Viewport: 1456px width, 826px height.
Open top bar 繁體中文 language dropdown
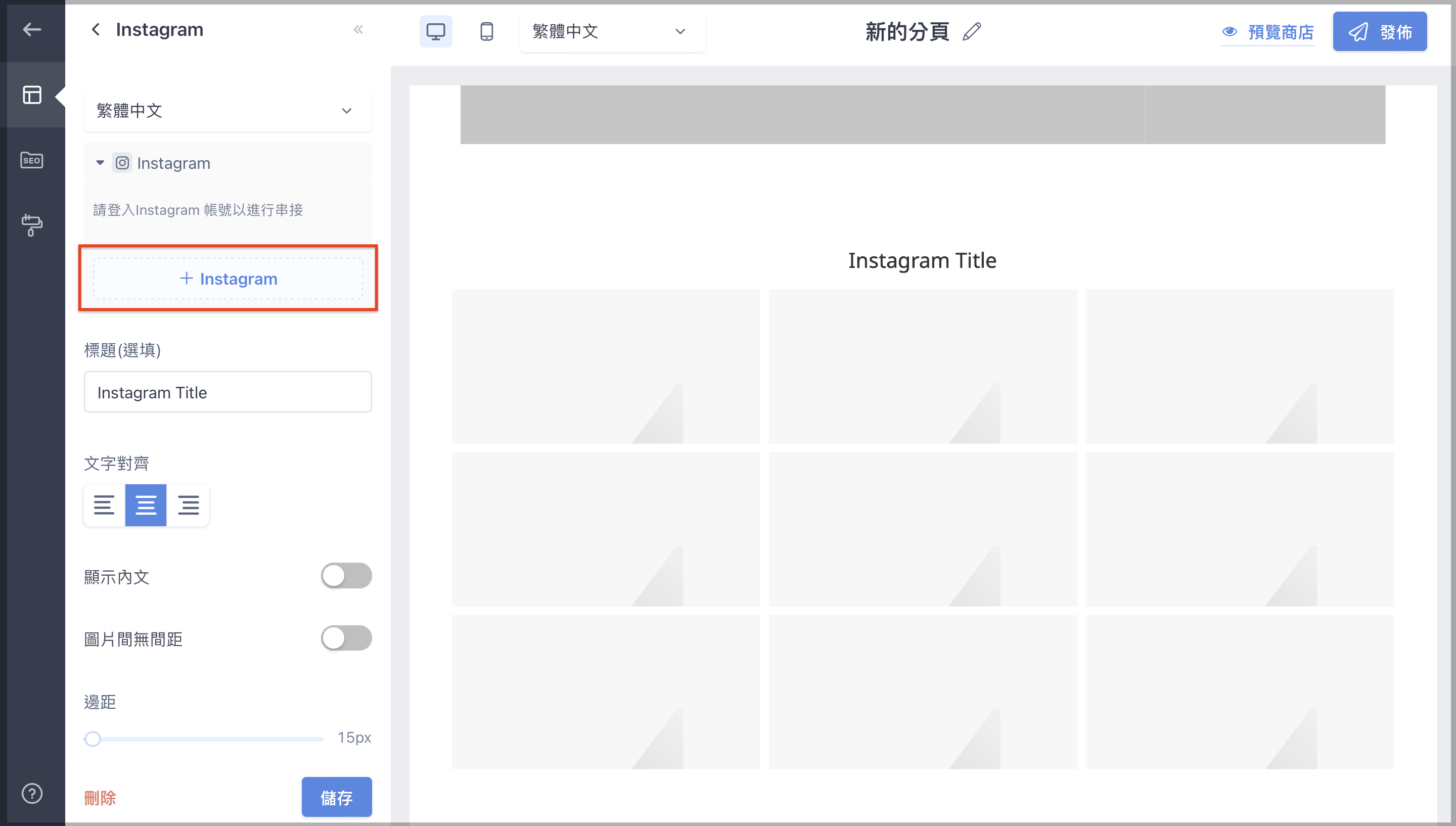(x=613, y=31)
